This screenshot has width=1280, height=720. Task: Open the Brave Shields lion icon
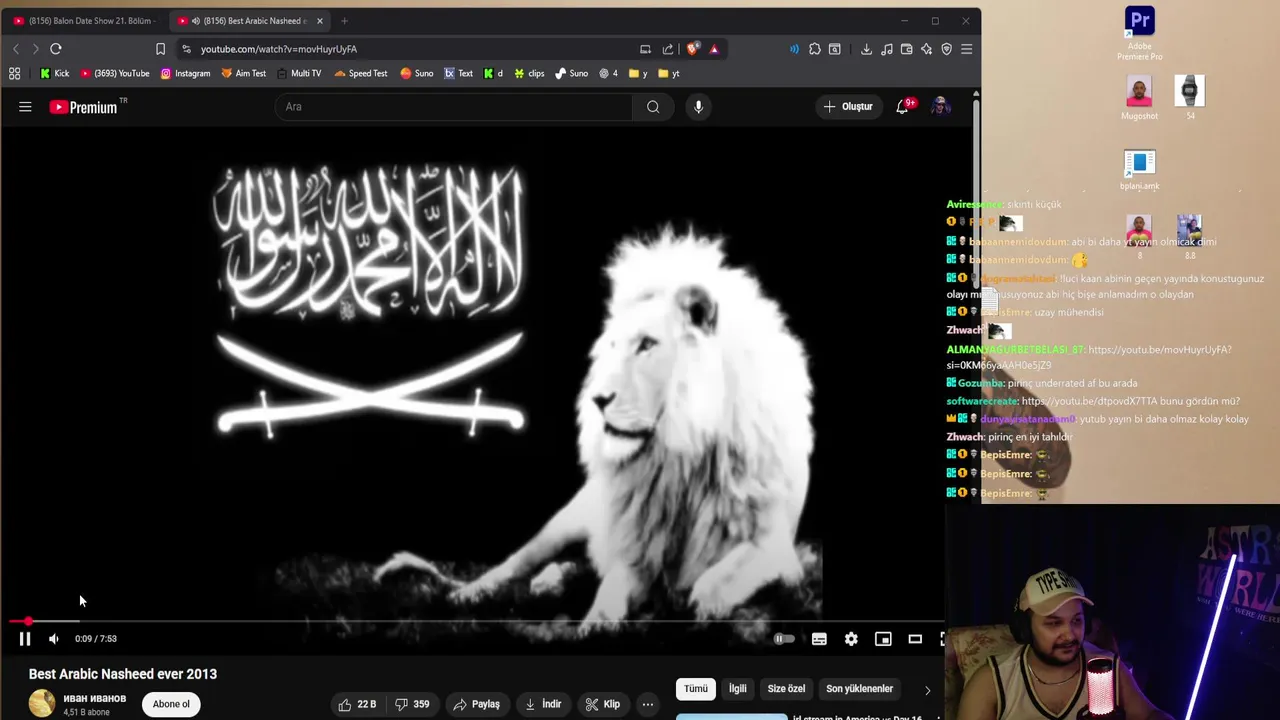(693, 49)
